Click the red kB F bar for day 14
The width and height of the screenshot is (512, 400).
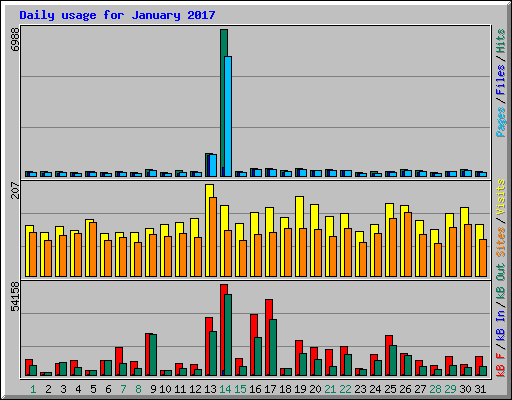[x=223, y=330]
